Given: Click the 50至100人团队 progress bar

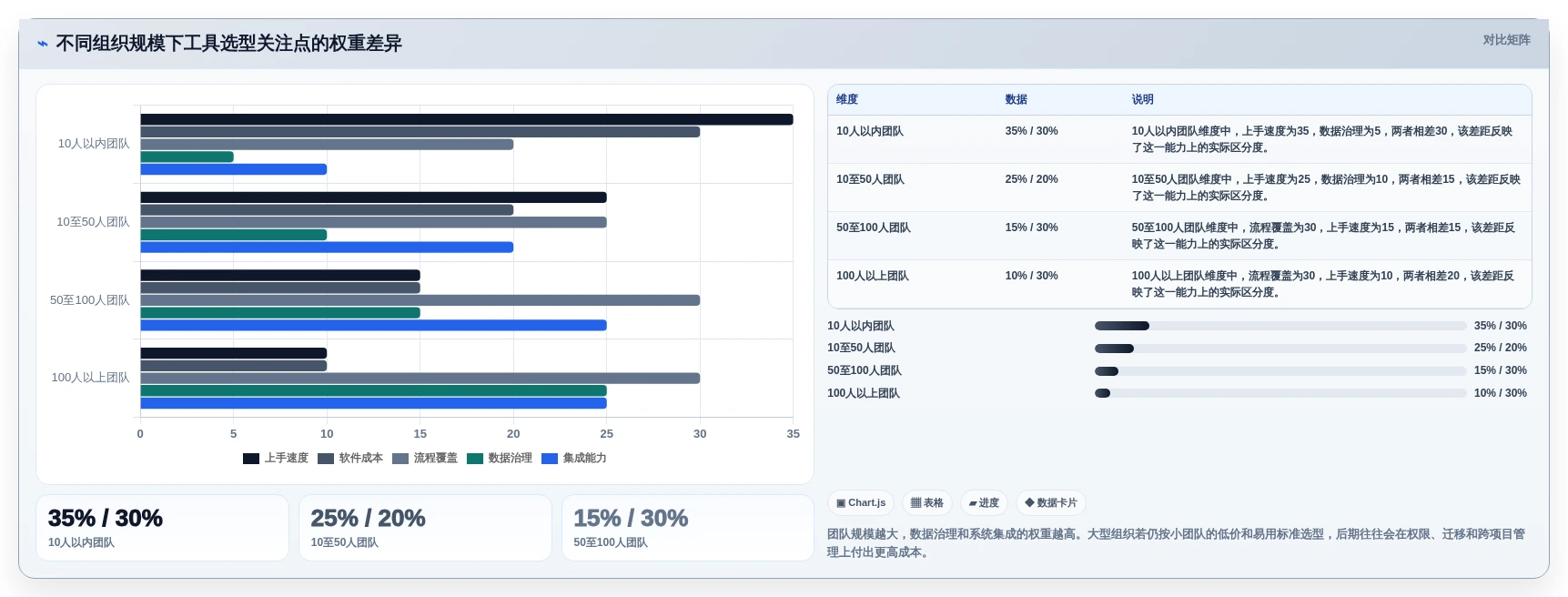Looking at the screenshot, I should click(1280, 371).
